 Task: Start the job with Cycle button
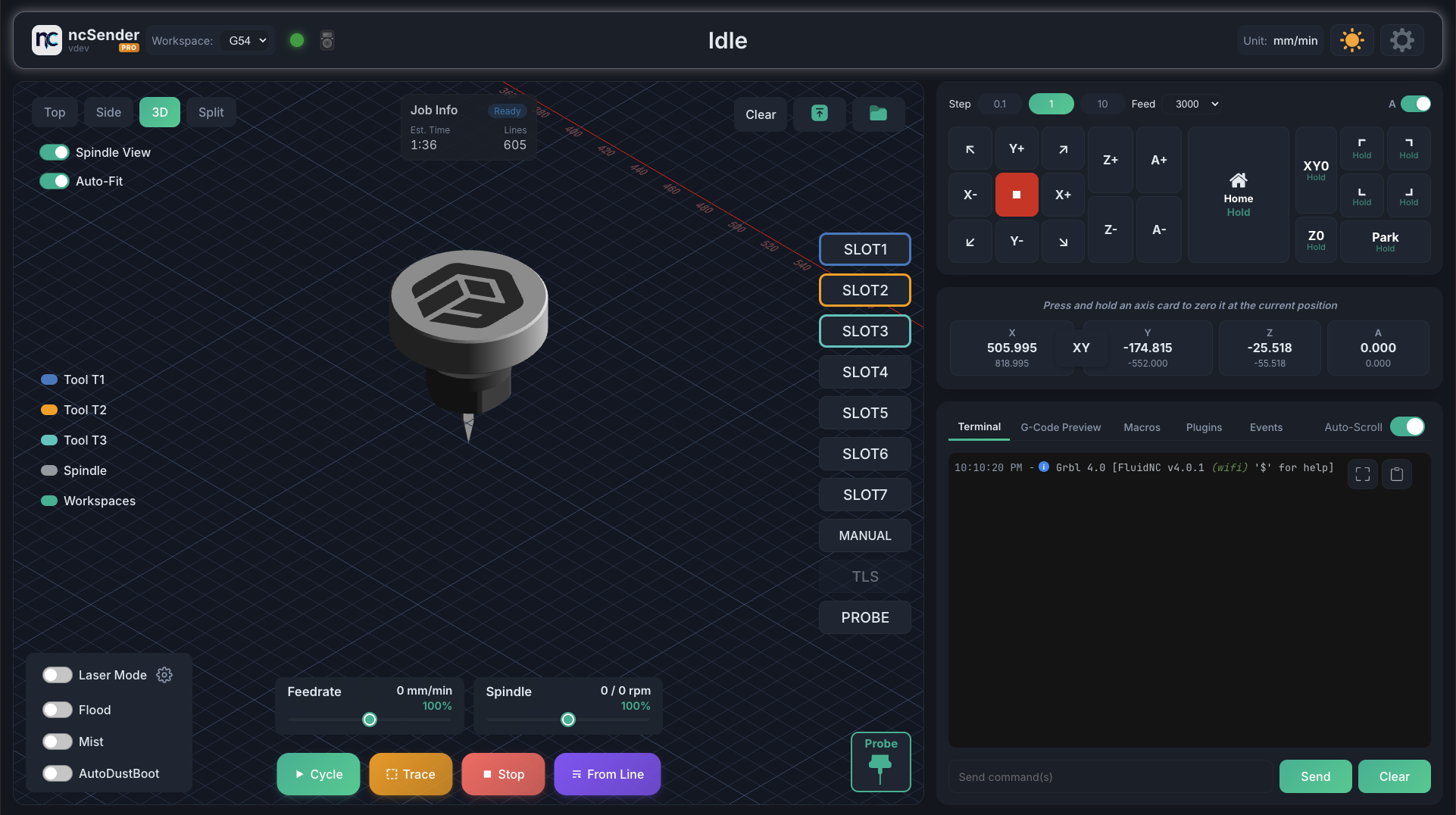[x=318, y=774]
